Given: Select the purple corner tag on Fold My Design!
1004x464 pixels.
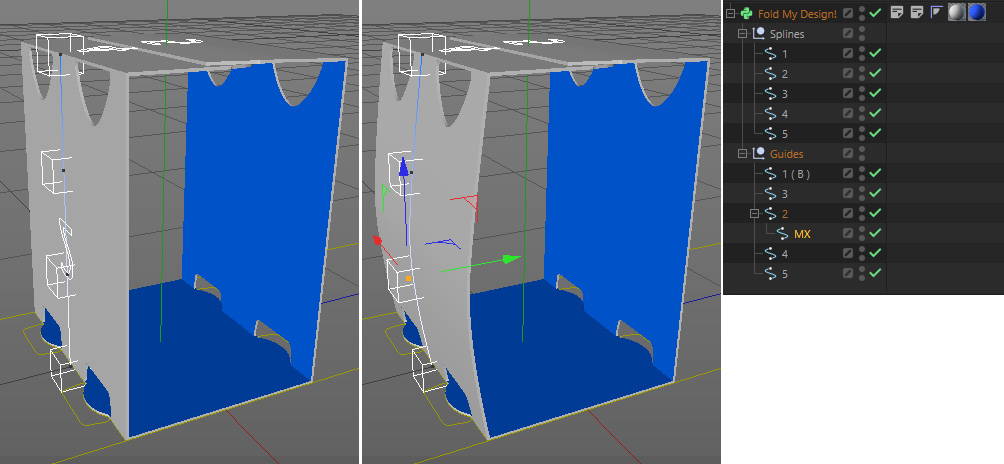Looking at the screenshot, I should 936,13.
